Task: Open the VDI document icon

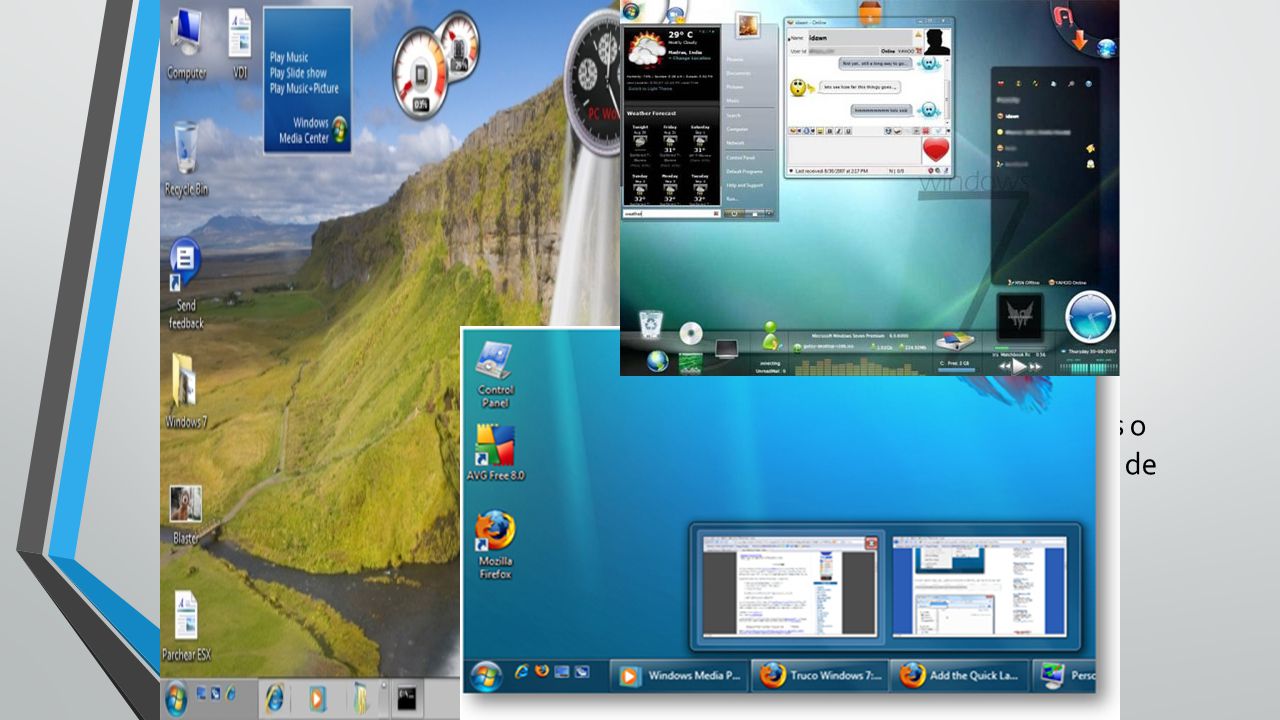Action: coord(240,43)
